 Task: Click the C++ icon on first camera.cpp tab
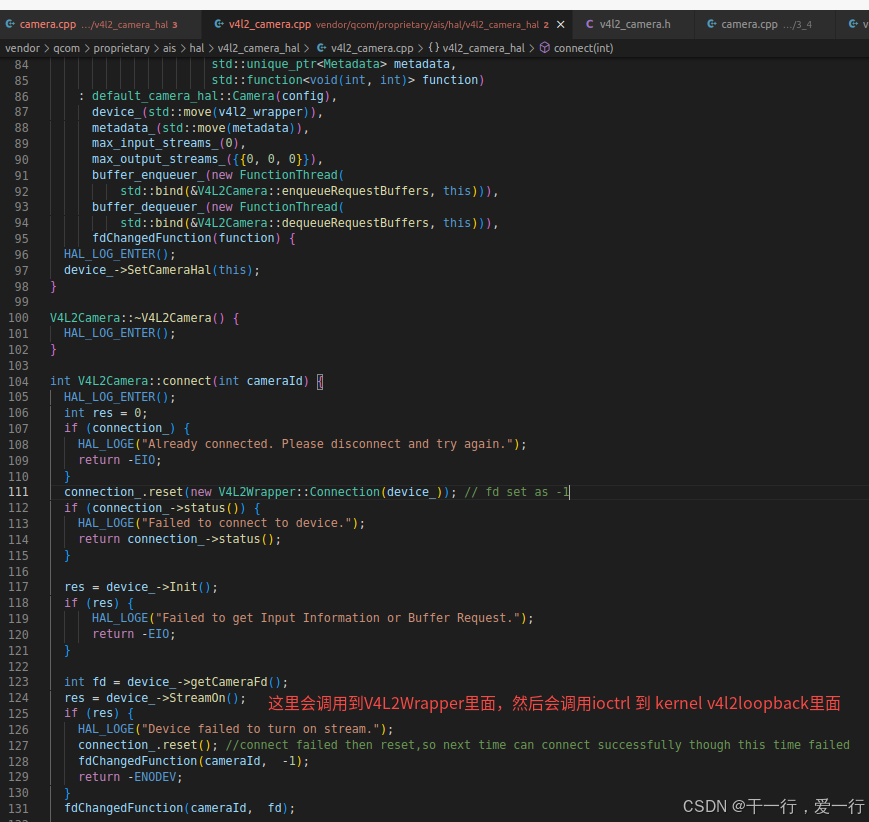point(10,24)
